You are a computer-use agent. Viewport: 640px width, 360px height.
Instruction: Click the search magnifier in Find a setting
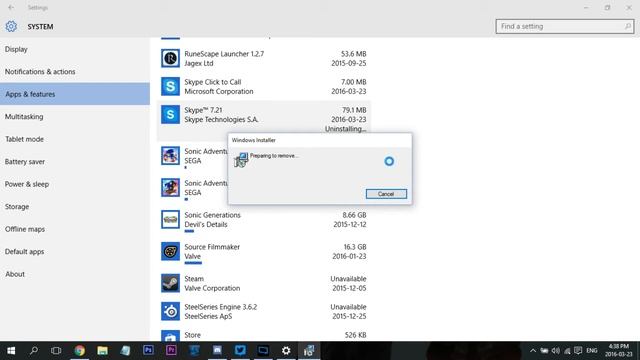click(628, 27)
